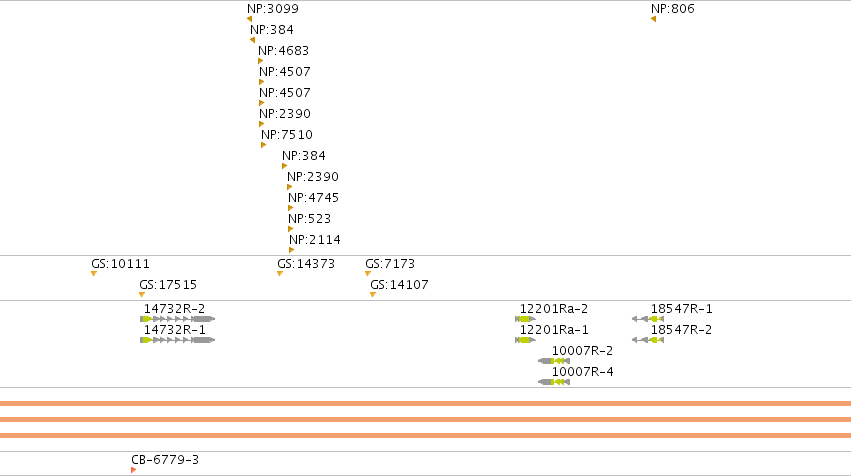Click the 12201Ra-2 transcript name
851x476 pixels.
[554, 309]
